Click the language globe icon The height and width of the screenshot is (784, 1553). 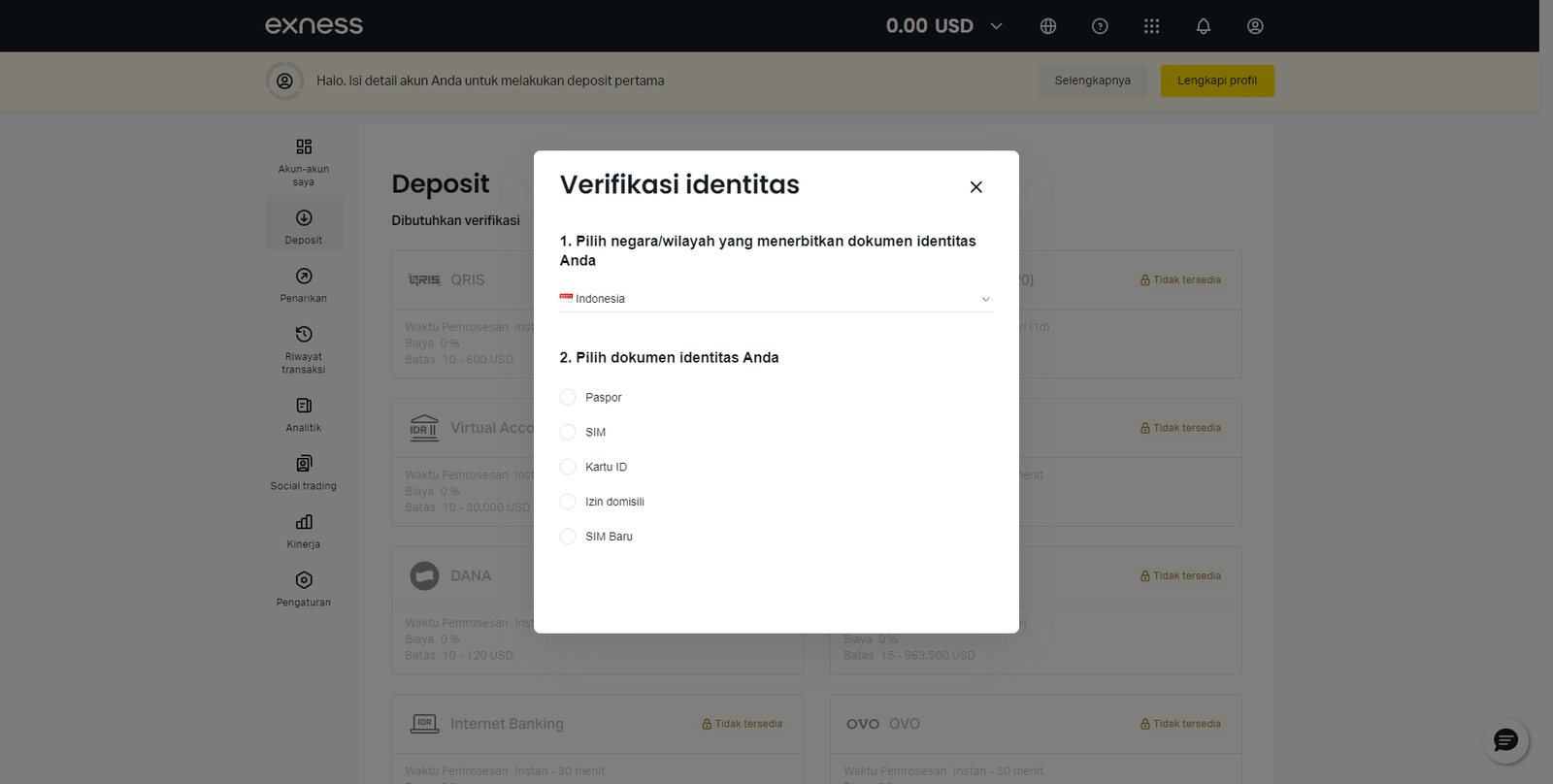(x=1047, y=26)
